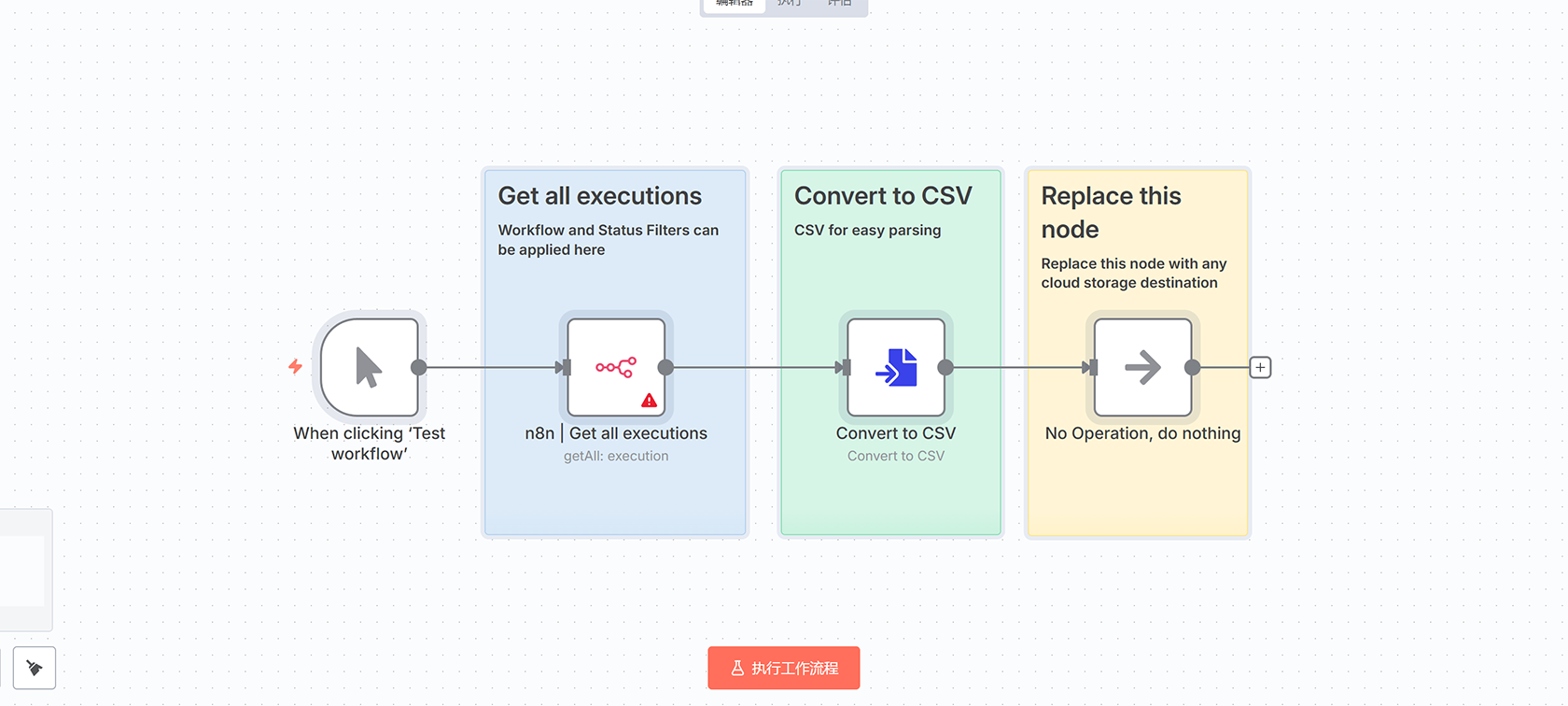Select the No Operation arrow node
1568x706 pixels.
click(1142, 367)
